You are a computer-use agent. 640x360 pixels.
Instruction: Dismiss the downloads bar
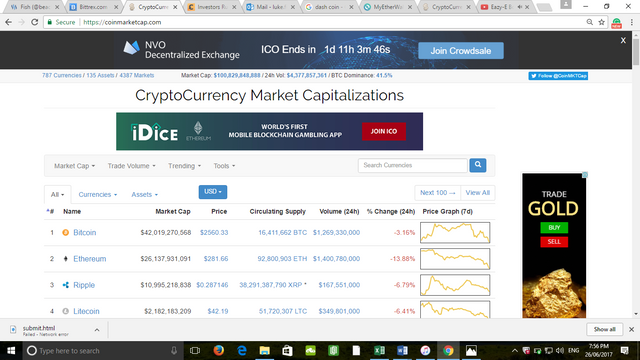coord(631,329)
